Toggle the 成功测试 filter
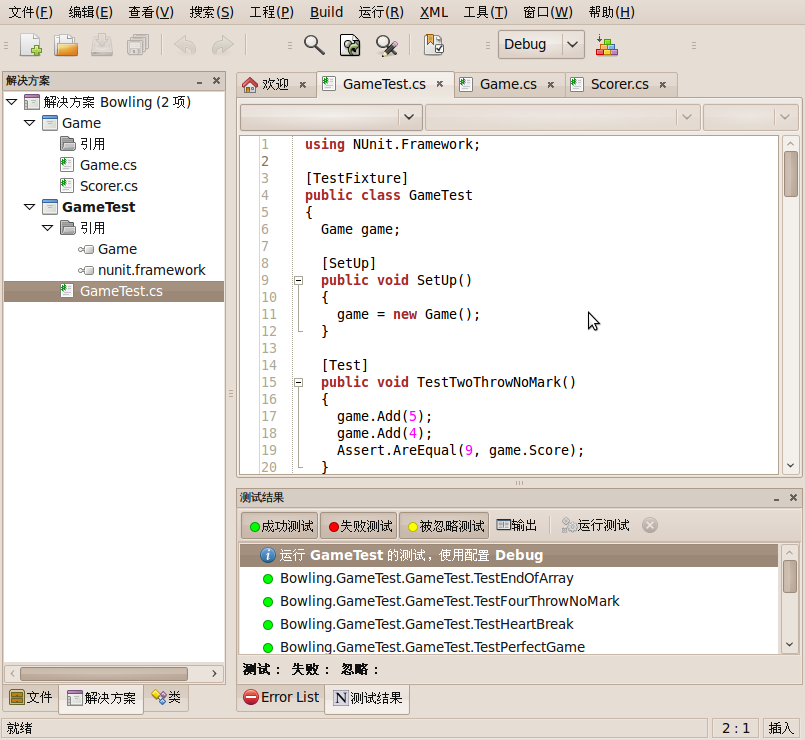This screenshot has height=740, width=805. pyautogui.click(x=279, y=526)
